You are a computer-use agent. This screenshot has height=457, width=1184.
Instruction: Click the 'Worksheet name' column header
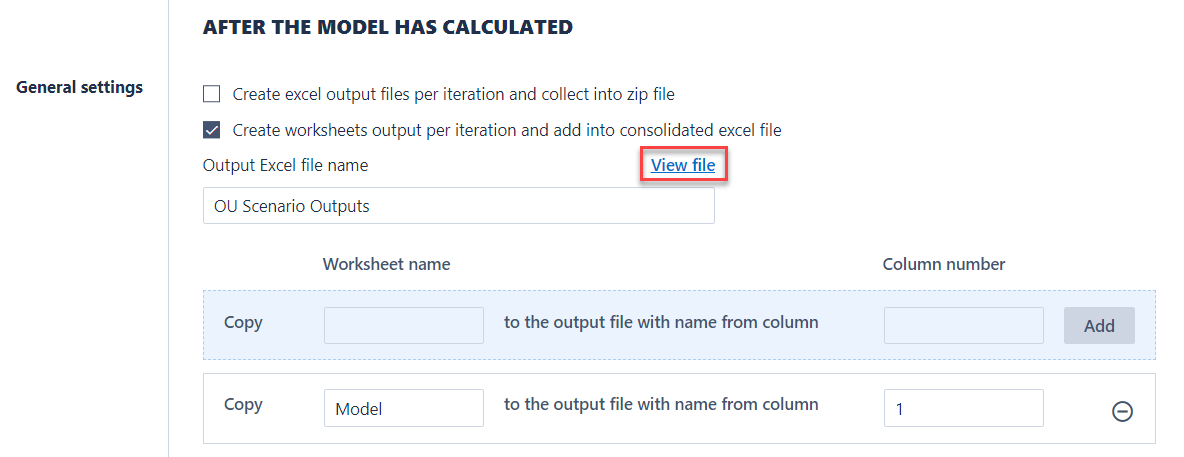[x=386, y=264]
